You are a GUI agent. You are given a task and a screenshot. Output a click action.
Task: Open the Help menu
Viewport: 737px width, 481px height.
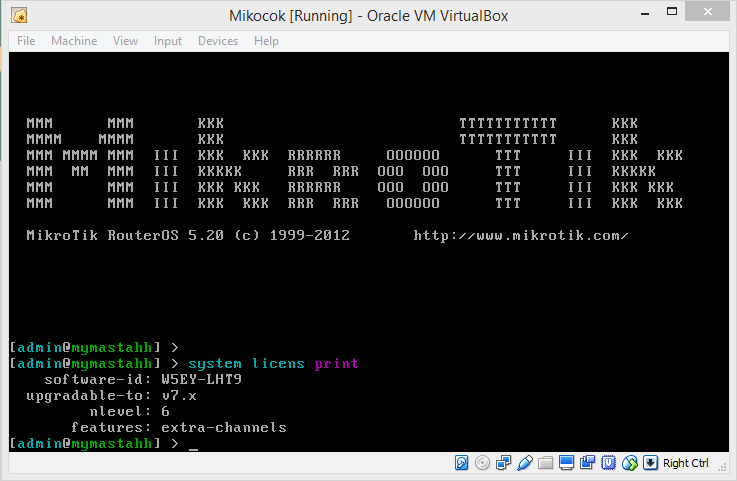[x=267, y=41]
